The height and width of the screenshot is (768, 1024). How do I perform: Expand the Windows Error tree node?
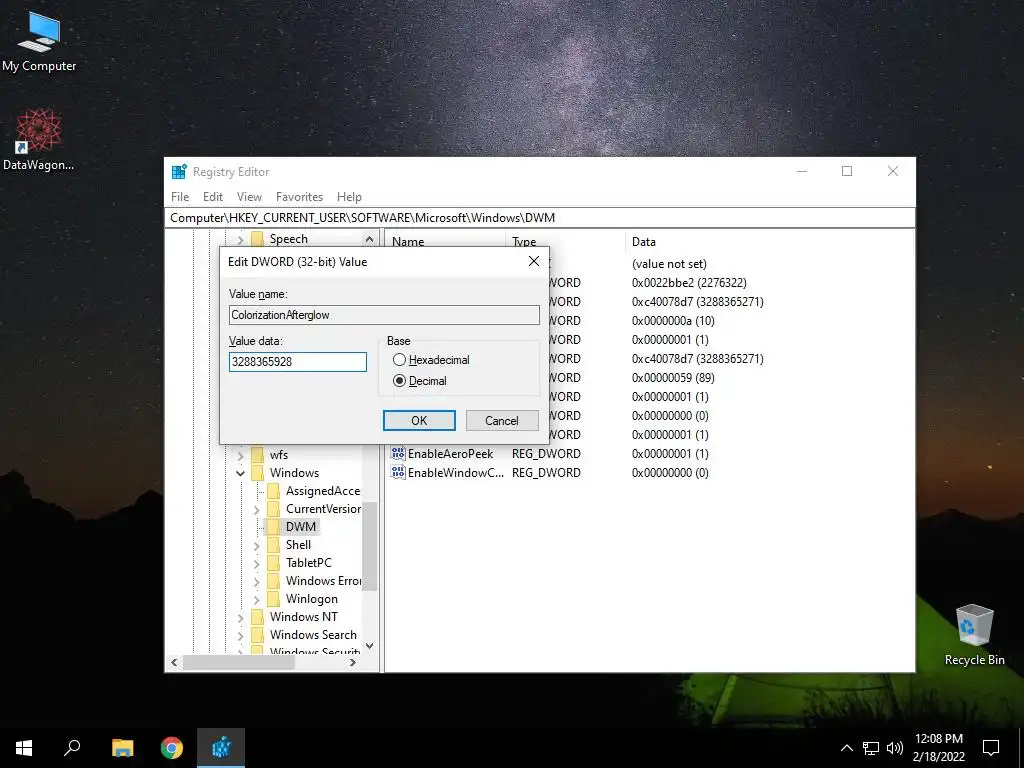coord(257,581)
